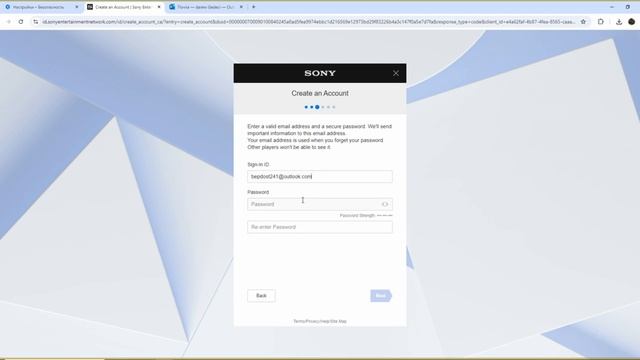Open the Help link in footer
Viewport: 640px width, 360px height.
tap(324, 321)
